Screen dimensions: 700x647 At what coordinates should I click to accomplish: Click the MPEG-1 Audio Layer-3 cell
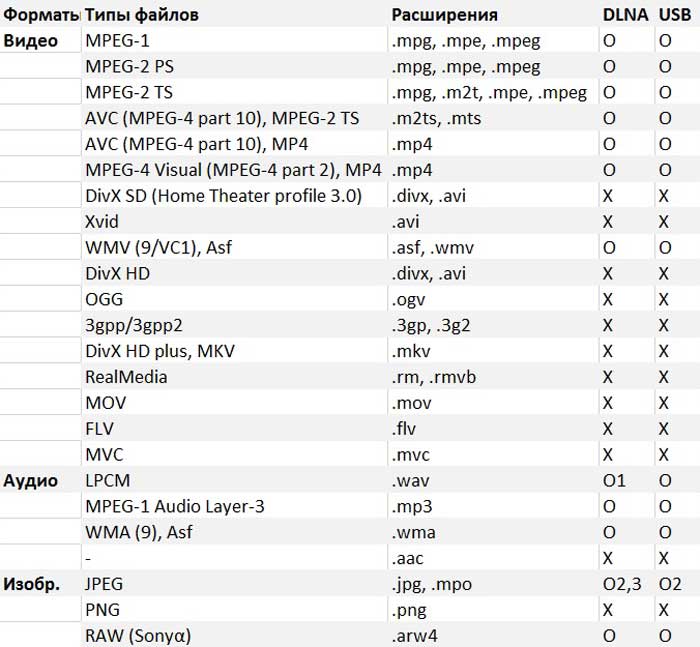(234, 506)
